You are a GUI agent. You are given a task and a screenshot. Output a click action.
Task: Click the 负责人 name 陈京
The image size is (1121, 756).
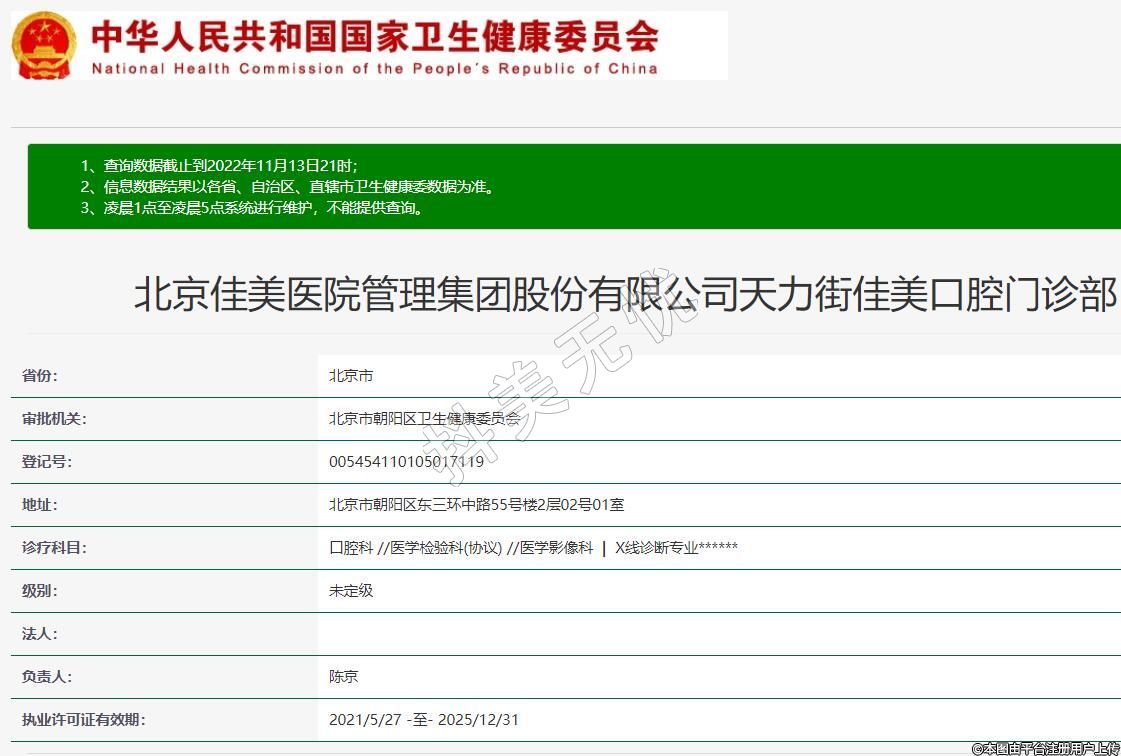point(343,677)
